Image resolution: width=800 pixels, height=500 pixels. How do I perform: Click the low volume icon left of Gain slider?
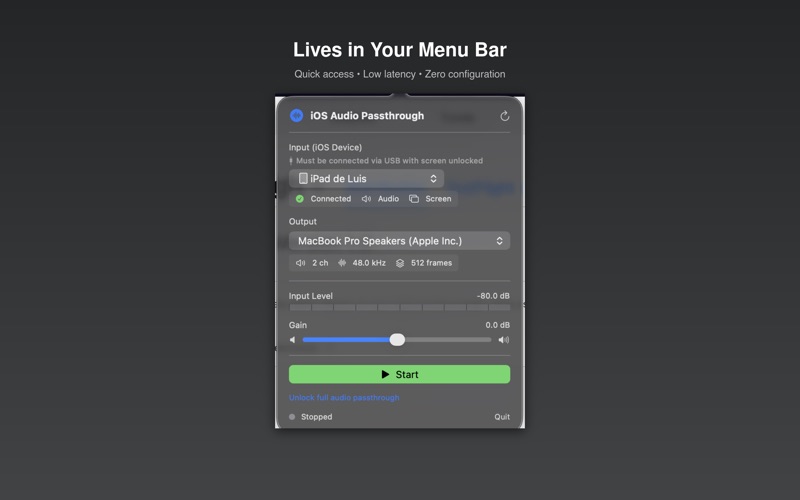[x=292, y=340]
